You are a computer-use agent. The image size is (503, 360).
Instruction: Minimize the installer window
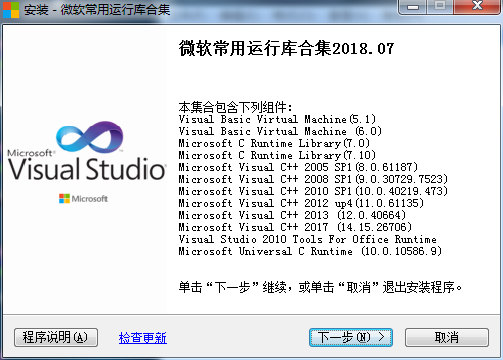tap(413, 7)
